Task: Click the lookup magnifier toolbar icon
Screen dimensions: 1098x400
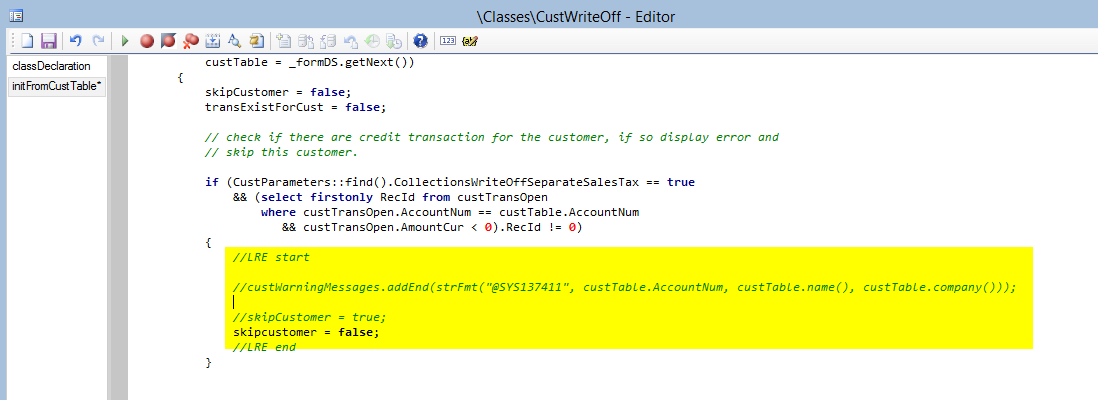Action: [234, 41]
